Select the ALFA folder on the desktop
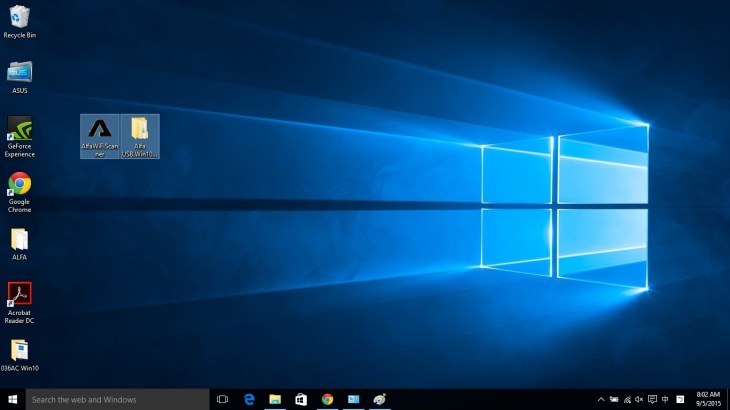The width and height of the screenshot is (730, 410). click(x=19, y=240)
